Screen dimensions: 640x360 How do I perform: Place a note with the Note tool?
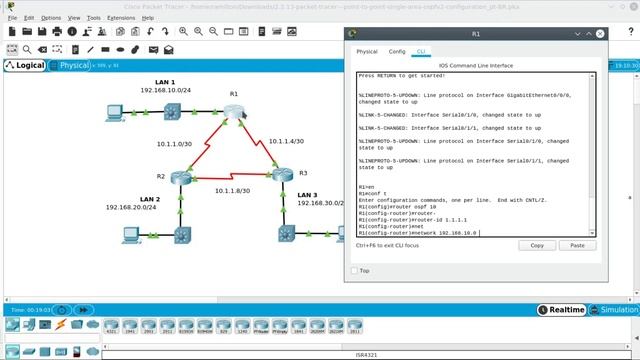75,49
